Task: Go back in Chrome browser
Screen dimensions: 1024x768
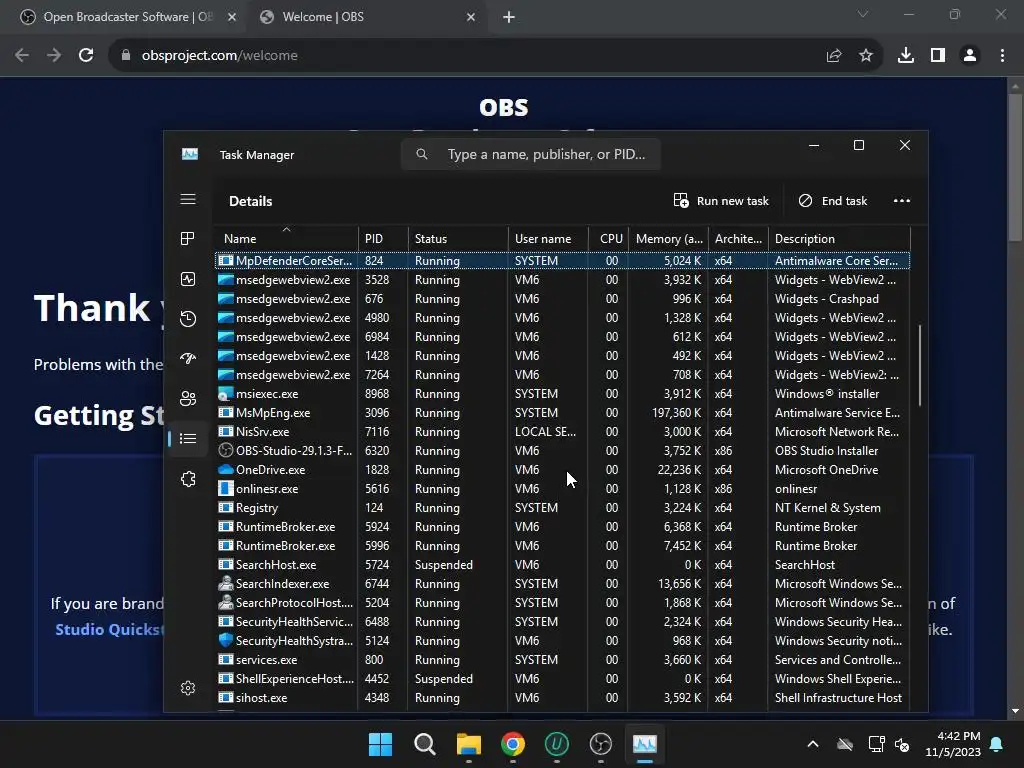Action: [22, 56]
